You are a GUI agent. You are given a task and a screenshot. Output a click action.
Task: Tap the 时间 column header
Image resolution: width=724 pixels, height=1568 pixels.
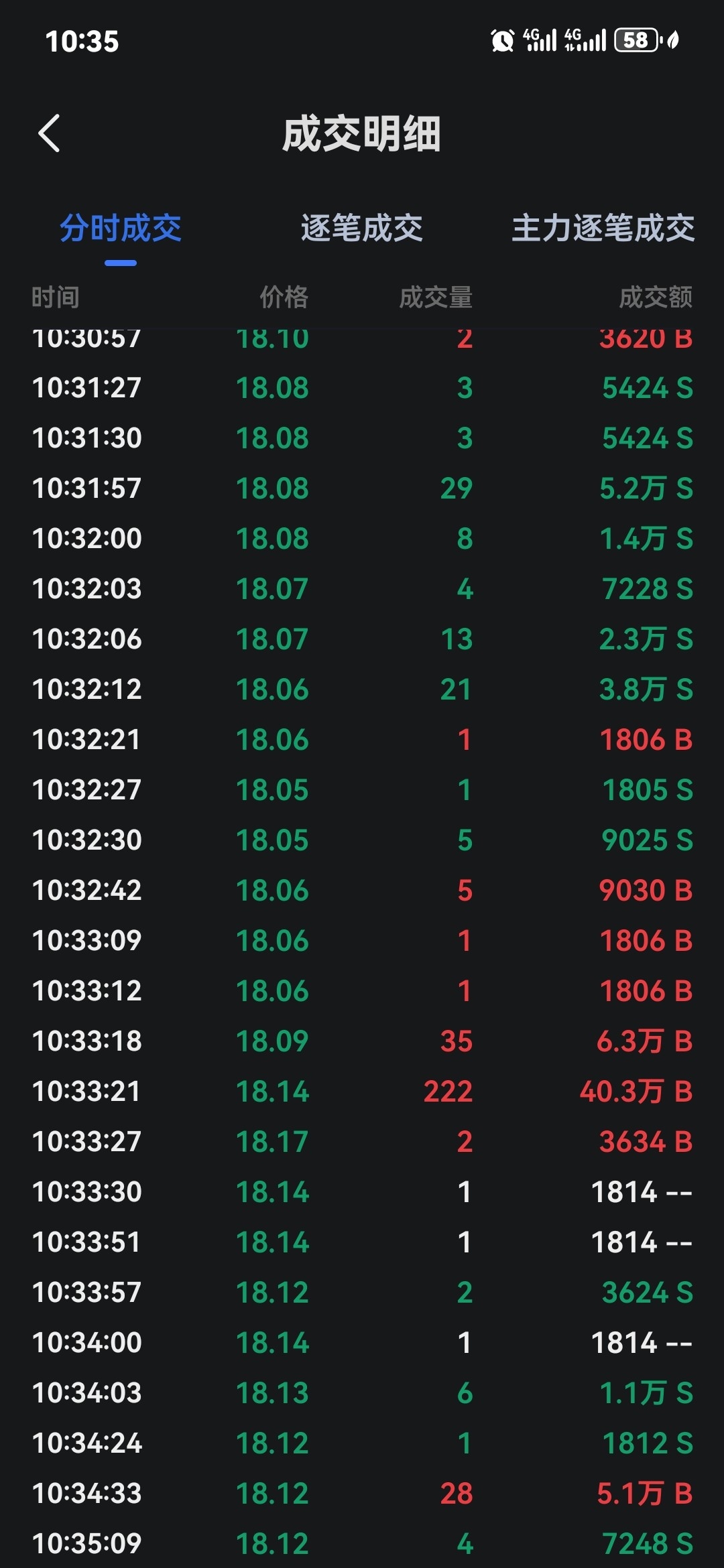(56, 297)
